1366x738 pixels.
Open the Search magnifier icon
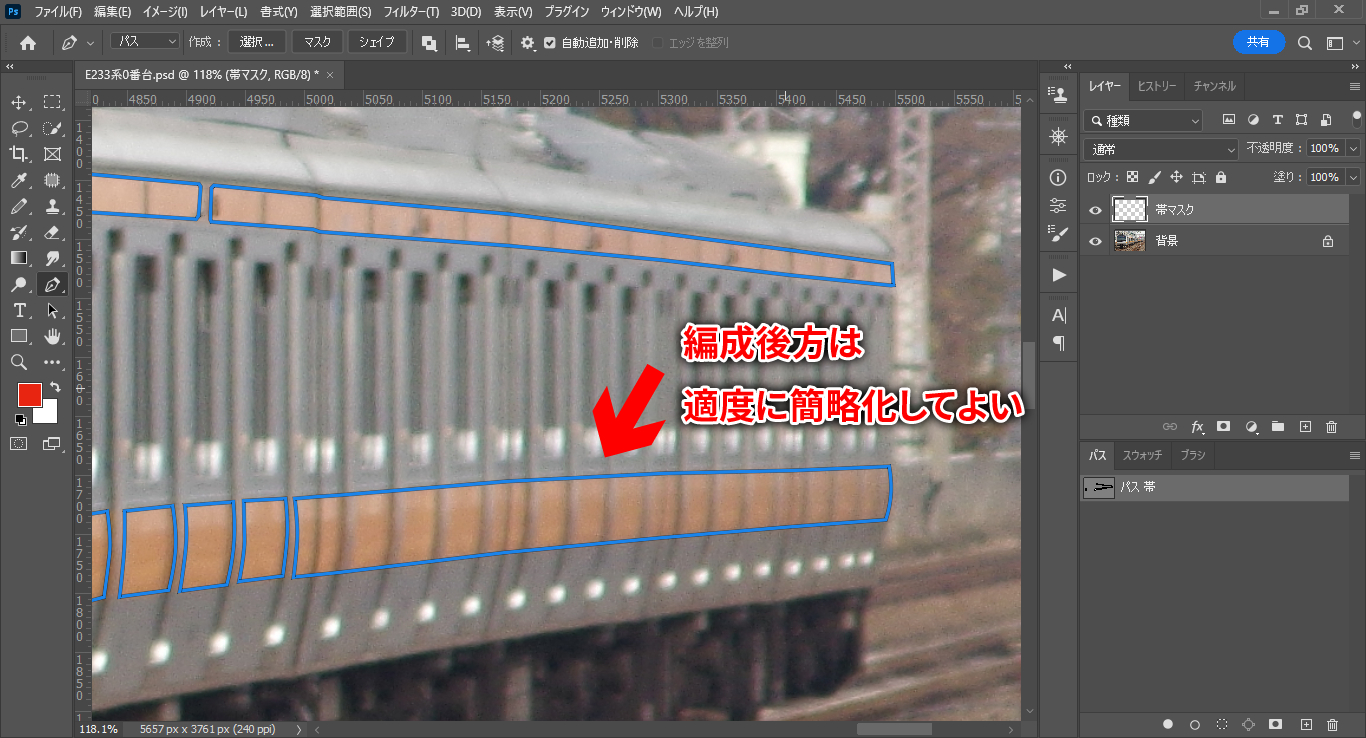click(1304, 43)
